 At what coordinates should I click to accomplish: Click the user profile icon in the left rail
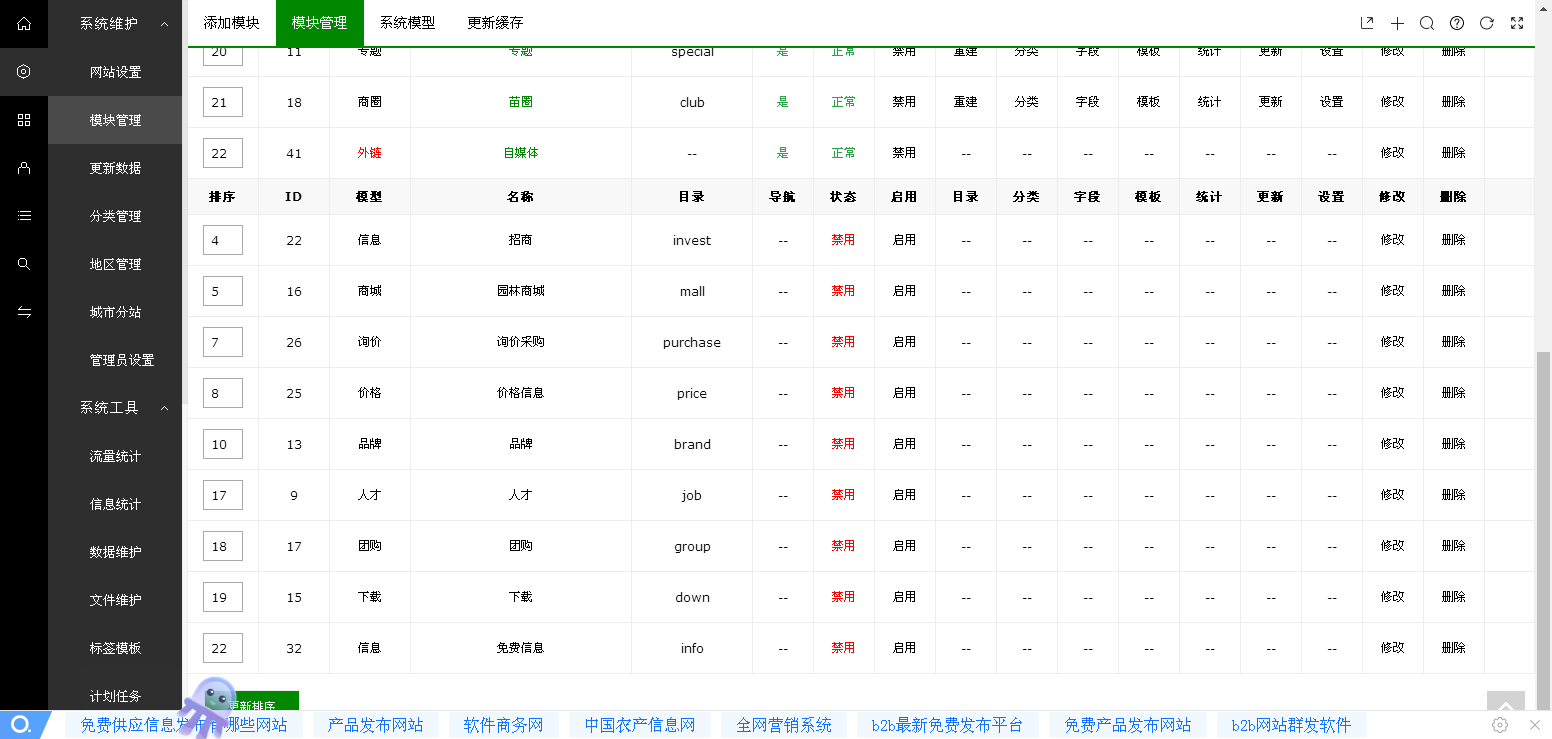click(24, 168)
